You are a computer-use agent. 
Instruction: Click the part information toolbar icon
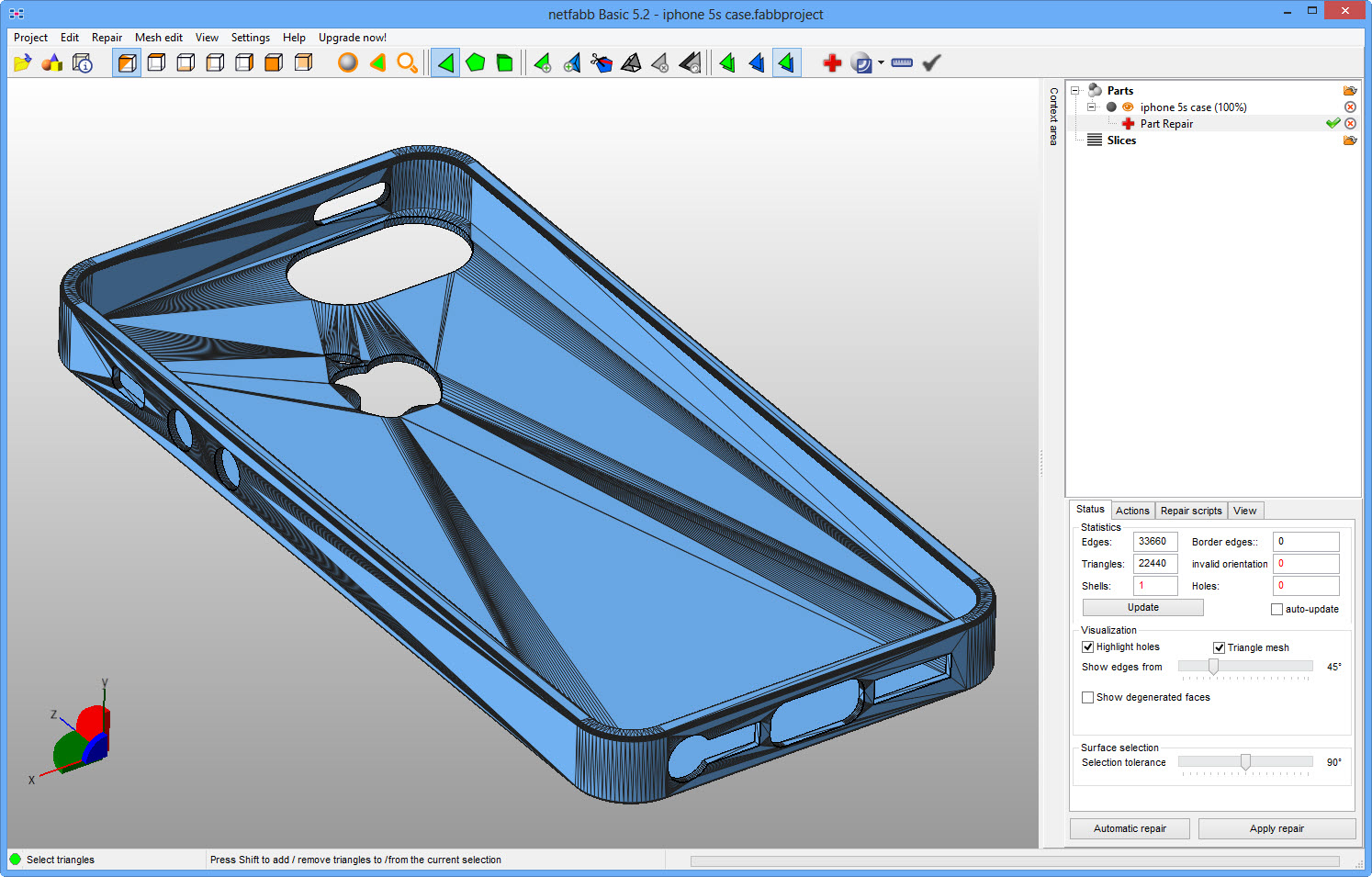(82, 62)
